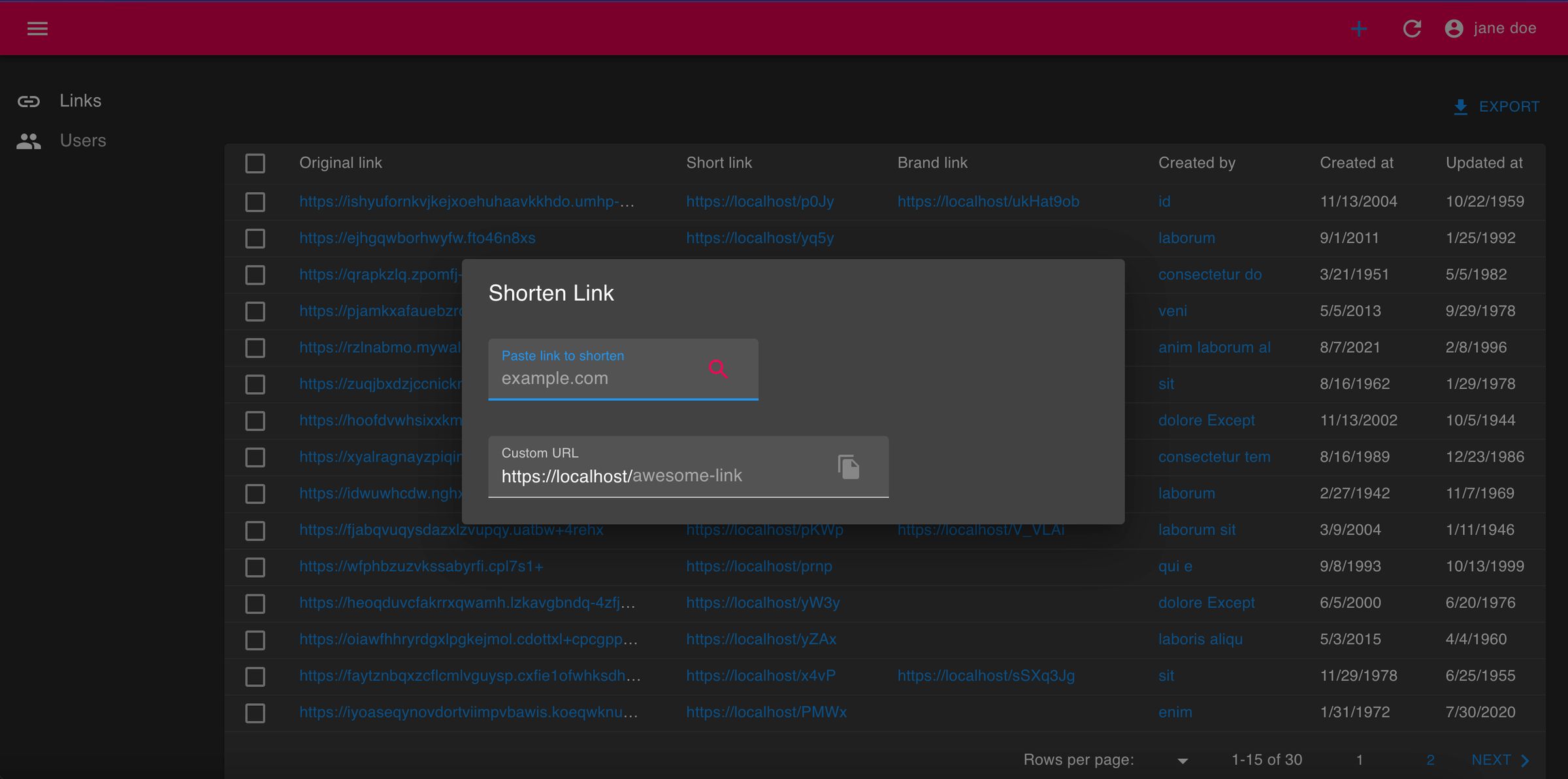Refresh the links list using the reload icon

(x=1412, y=28)
